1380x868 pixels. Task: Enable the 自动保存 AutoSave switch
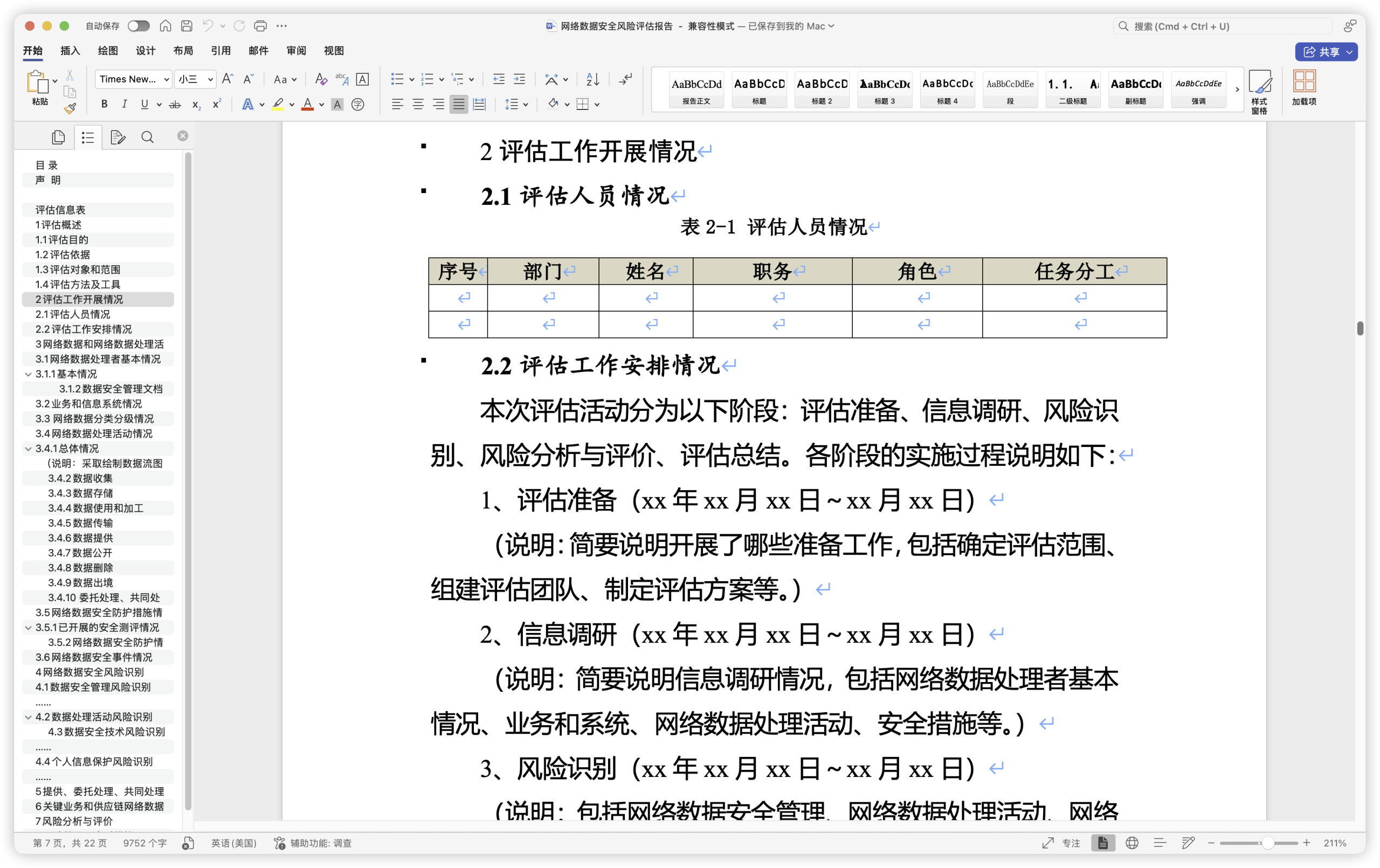pos(138,26)
